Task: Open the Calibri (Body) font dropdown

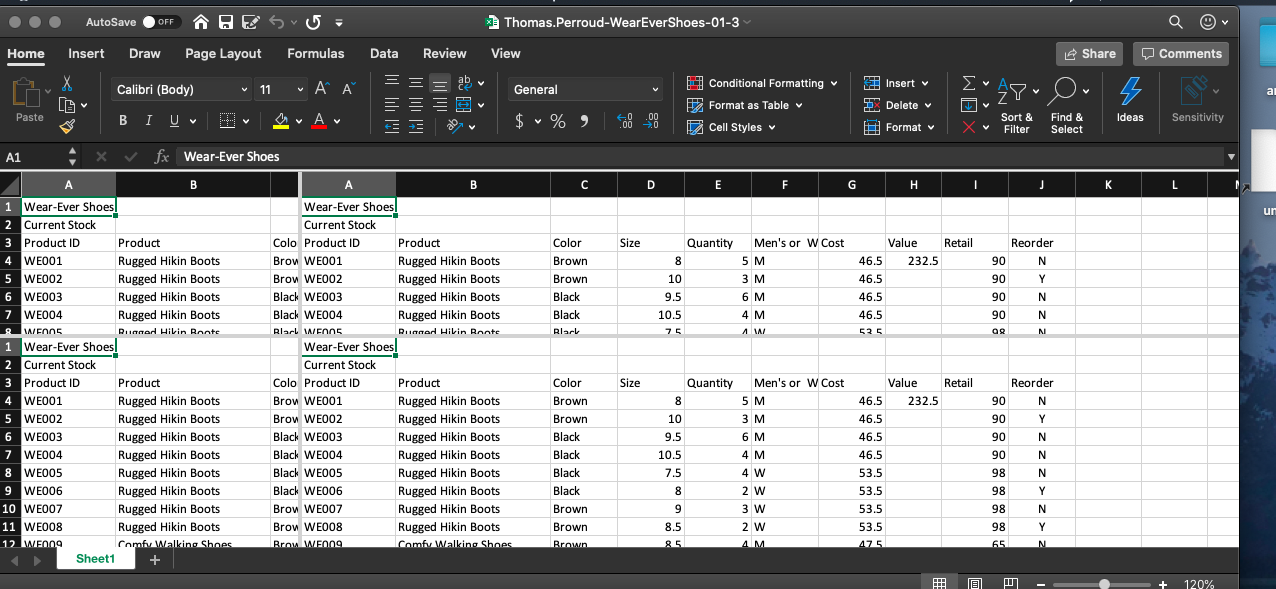Action: (x=182, y=90)
